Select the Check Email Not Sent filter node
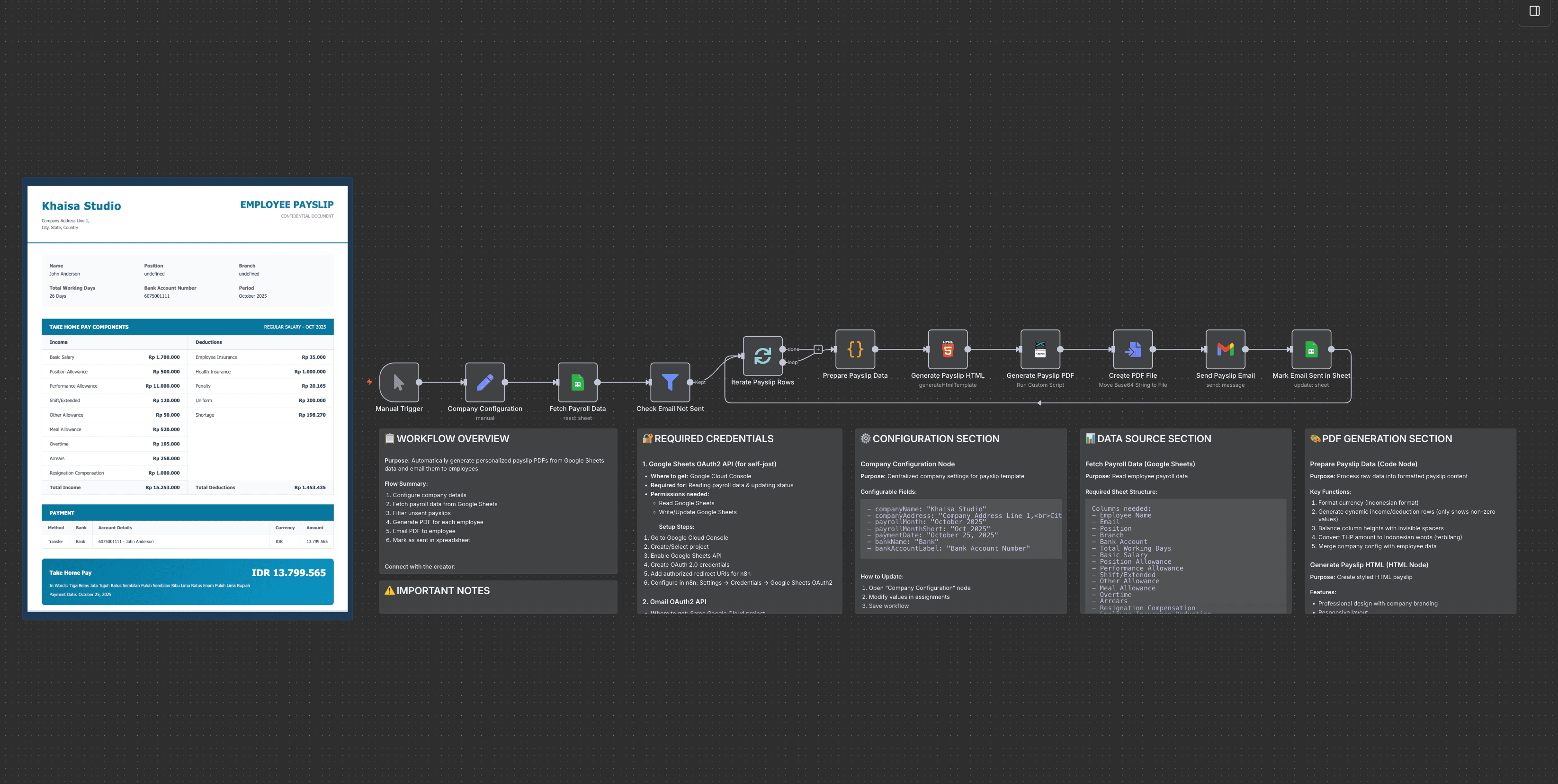This screenshot has width=1558, height=784. tap(670, 382)
